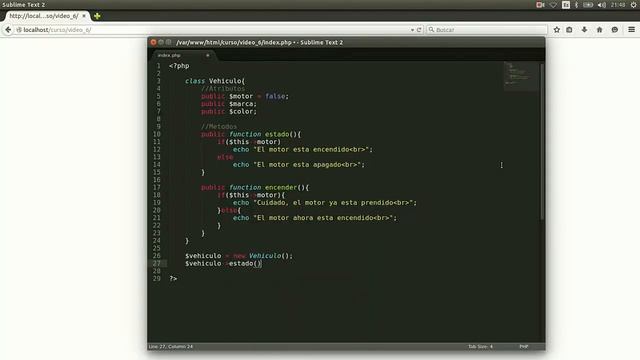Click the 'class Vehiculo{' code line
Viewport: 640px width, 360px height.
click(215, 81)
